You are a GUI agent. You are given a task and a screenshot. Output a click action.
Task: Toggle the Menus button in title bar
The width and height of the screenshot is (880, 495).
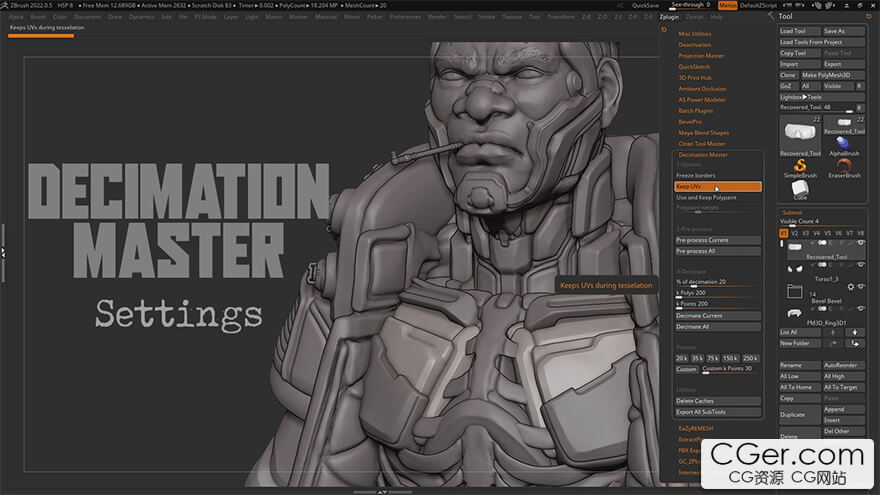(727, 5)
